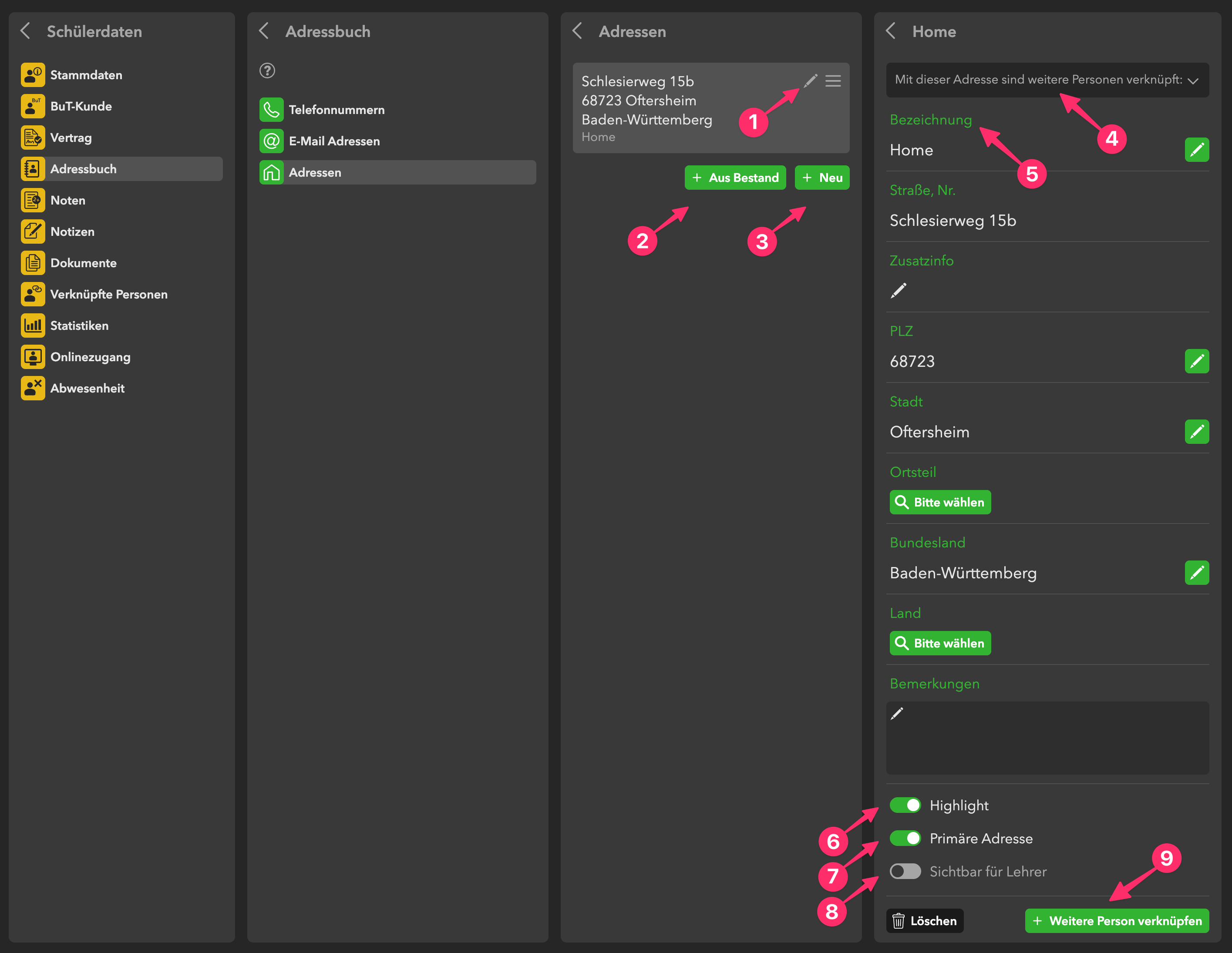Click green pencil beside Bezeichnung Home
This screenshot has height=953, width=1232.
[1196, 149]
